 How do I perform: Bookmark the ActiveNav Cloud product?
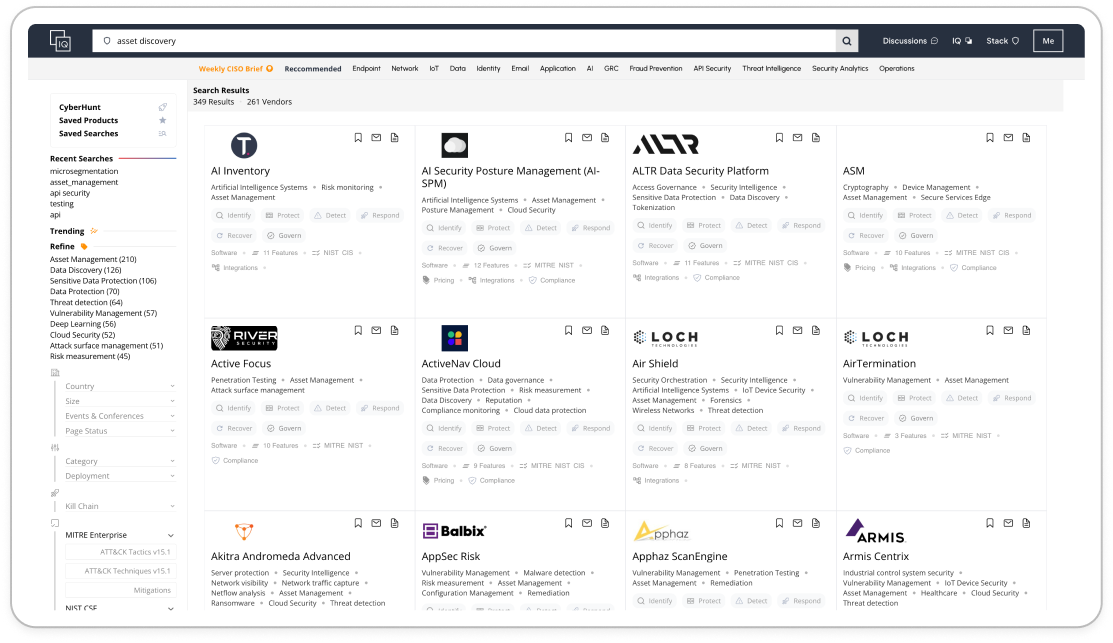(569, 330)
